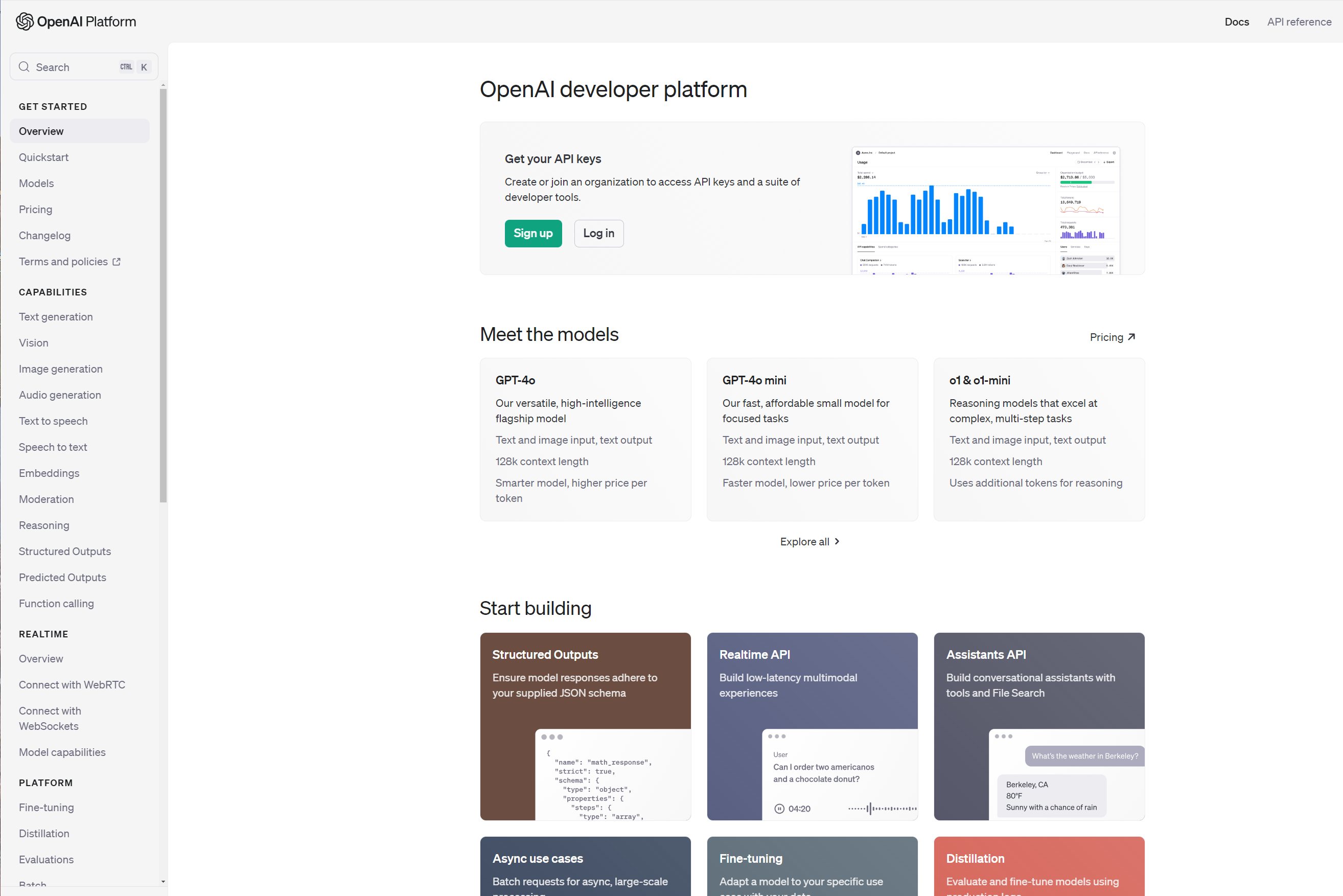
Task: Click the arrow icon next to Pricing
Action: [1131, 337]
